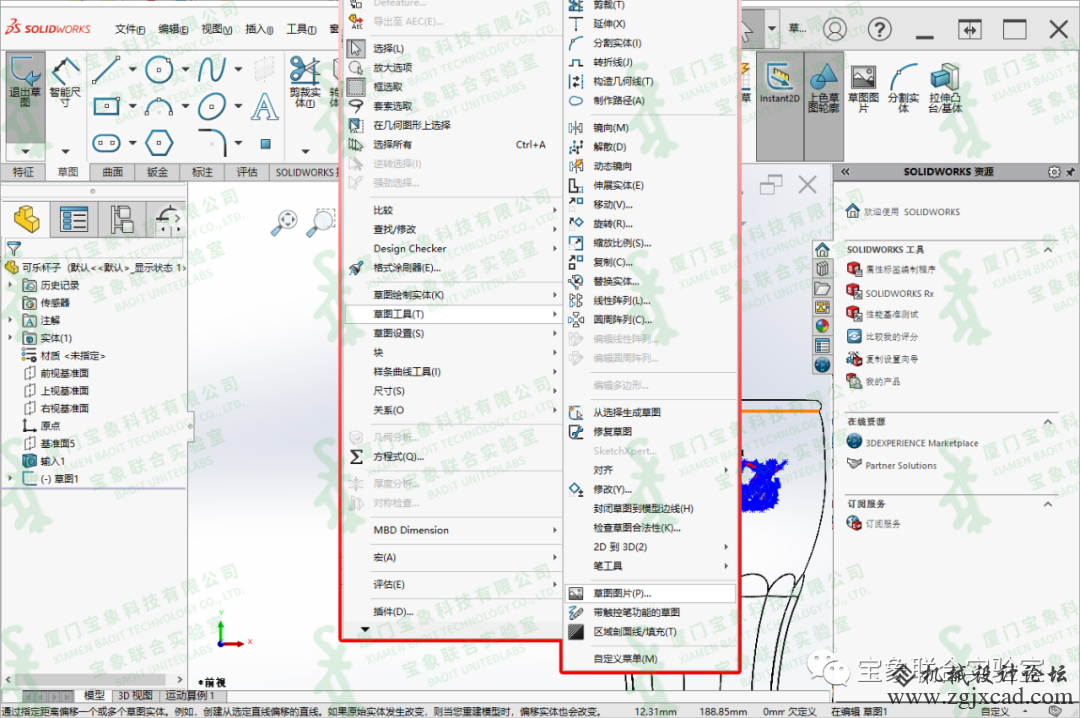Expand the 实体(1) tree node
This screenshot has height=718, width=1080.
pyautogui.click(x=10, y=338)
